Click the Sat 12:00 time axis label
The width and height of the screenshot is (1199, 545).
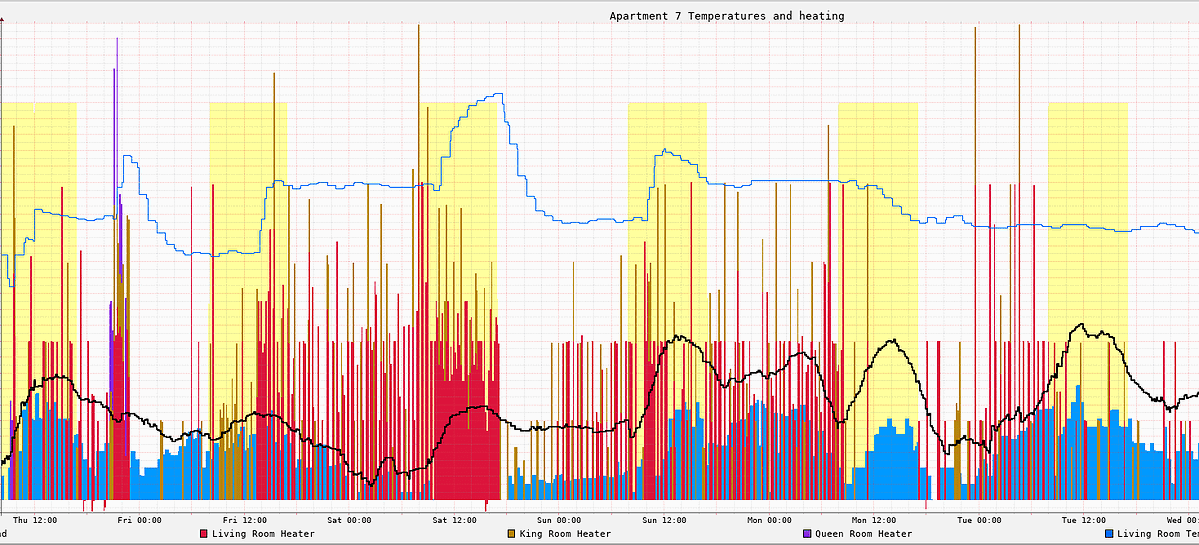point(454,520)
